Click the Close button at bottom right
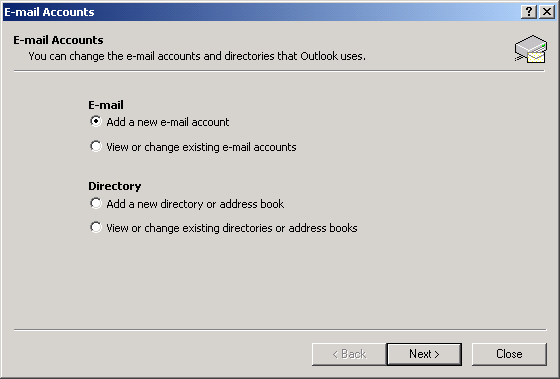560x379 pixels. [x=509, y=354]
